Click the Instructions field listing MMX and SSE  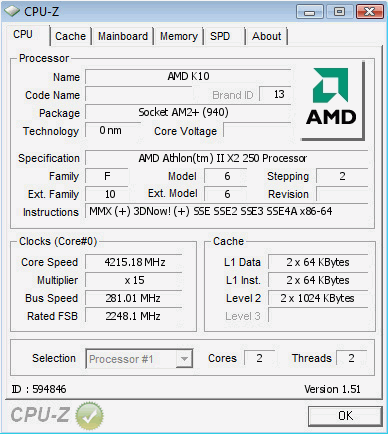click(x=227, y=211)
